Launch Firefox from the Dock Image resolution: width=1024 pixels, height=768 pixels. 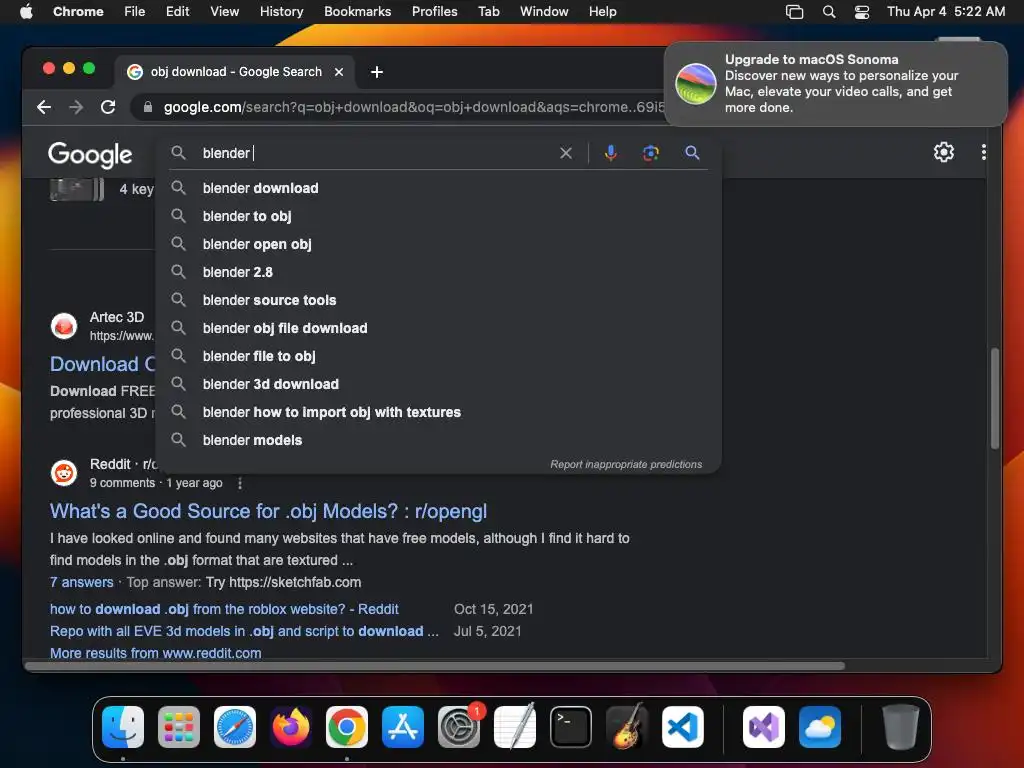click(x=291, y=727)
